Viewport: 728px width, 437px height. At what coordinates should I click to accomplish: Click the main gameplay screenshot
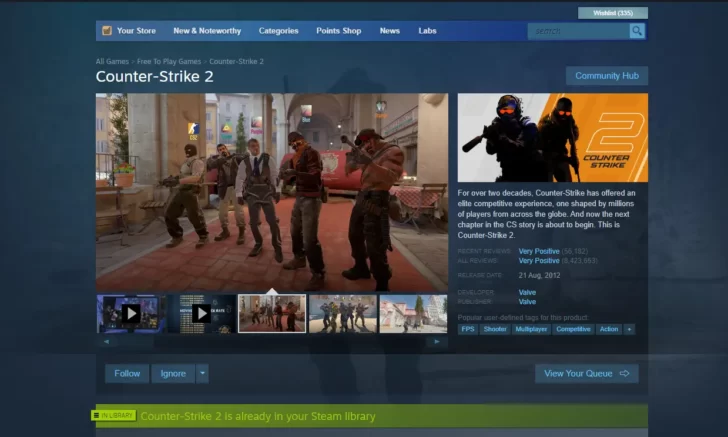[x=272, y=192]
